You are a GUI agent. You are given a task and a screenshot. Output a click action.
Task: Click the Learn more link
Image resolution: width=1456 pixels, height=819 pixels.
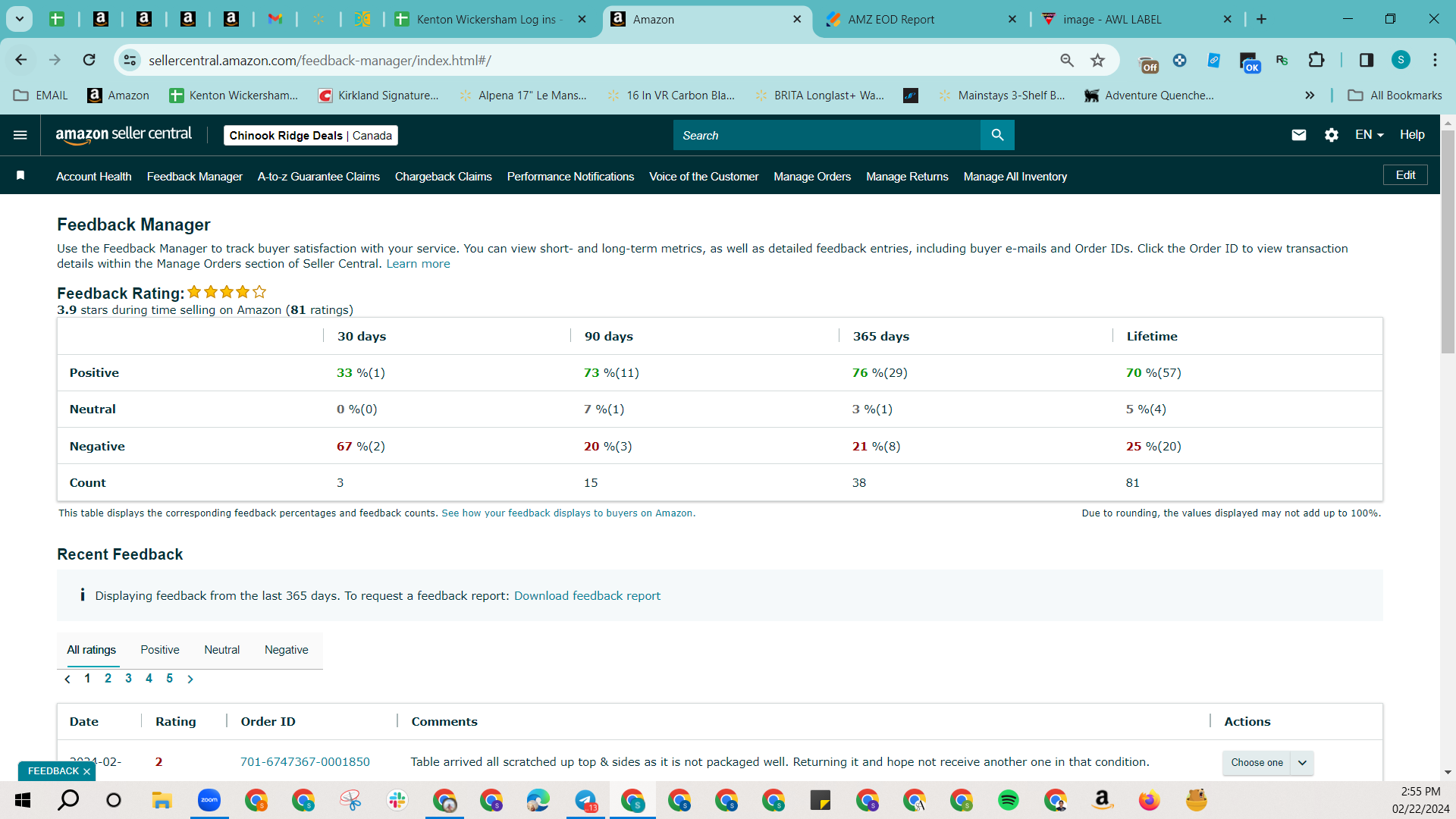tap(418, 264)
